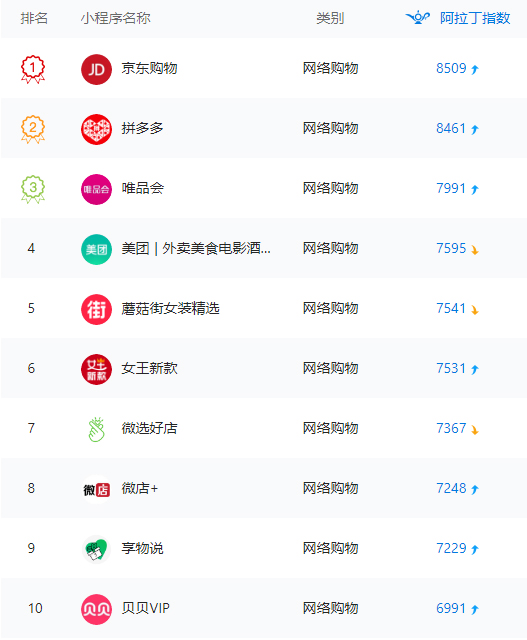Click the 8509 index value

pyautogui.click(x=451, y=68)
